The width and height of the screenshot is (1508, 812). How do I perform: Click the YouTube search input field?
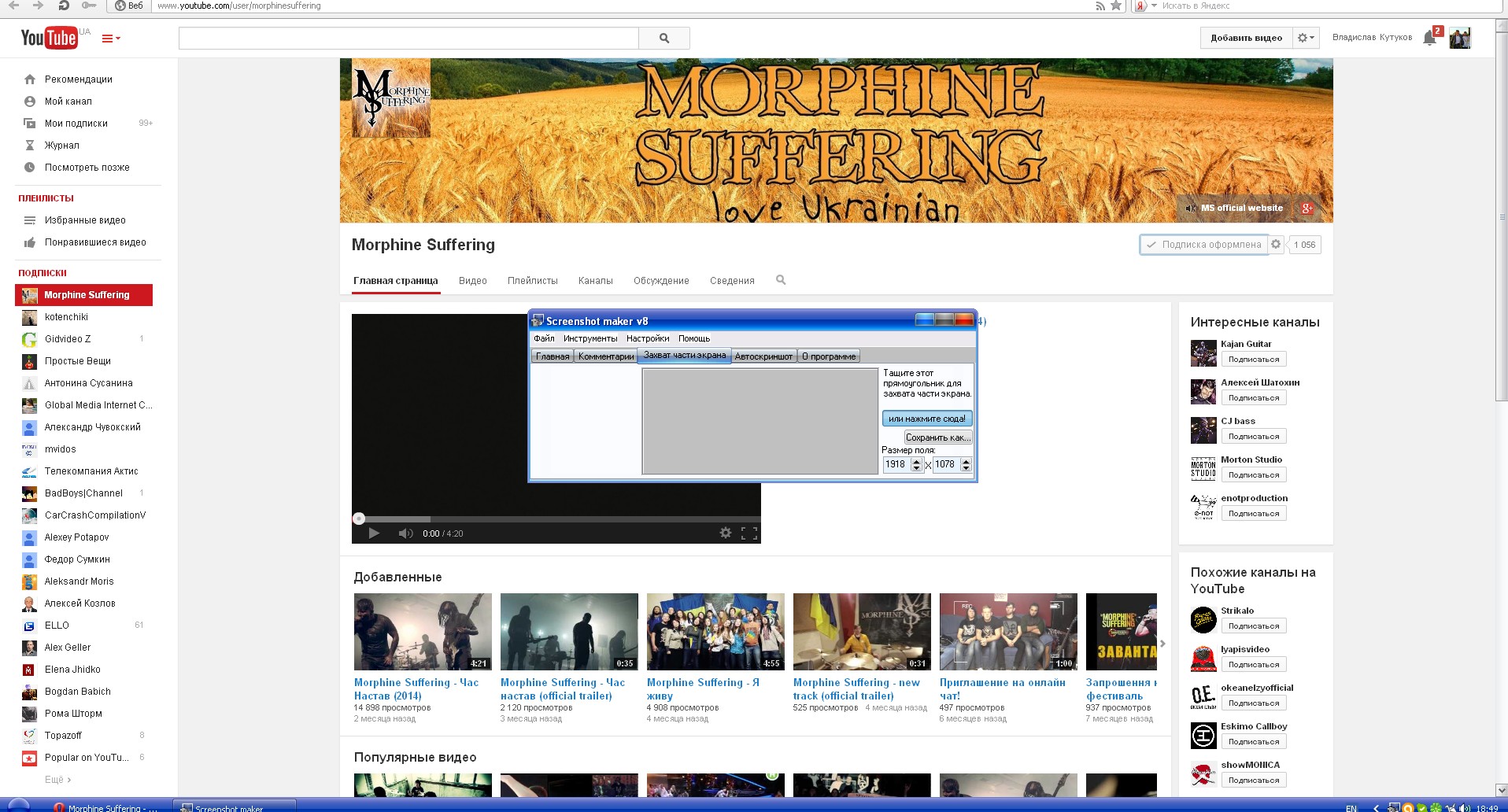click(408, 38)
